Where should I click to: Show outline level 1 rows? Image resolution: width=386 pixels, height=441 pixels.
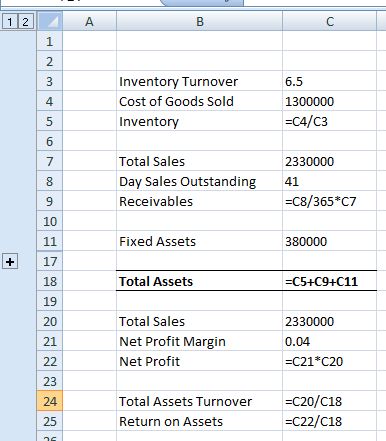(x=10, y=22)
